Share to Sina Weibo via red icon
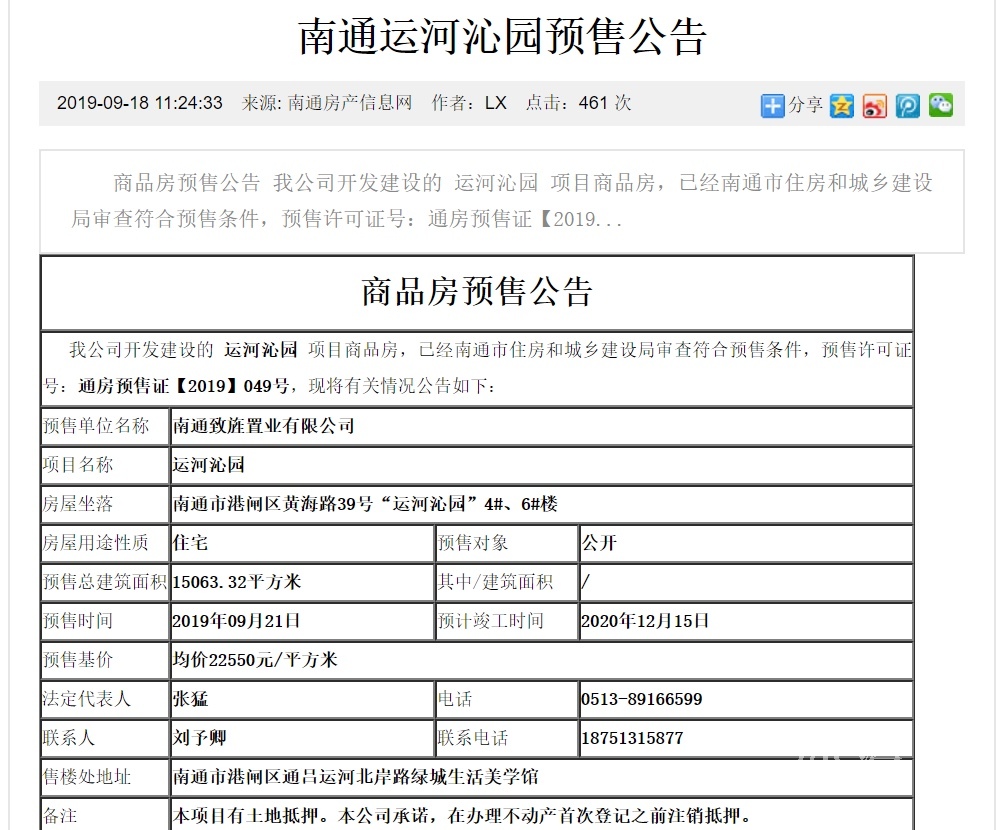This screenshot has width=1004, height=830. pos(875,105)
